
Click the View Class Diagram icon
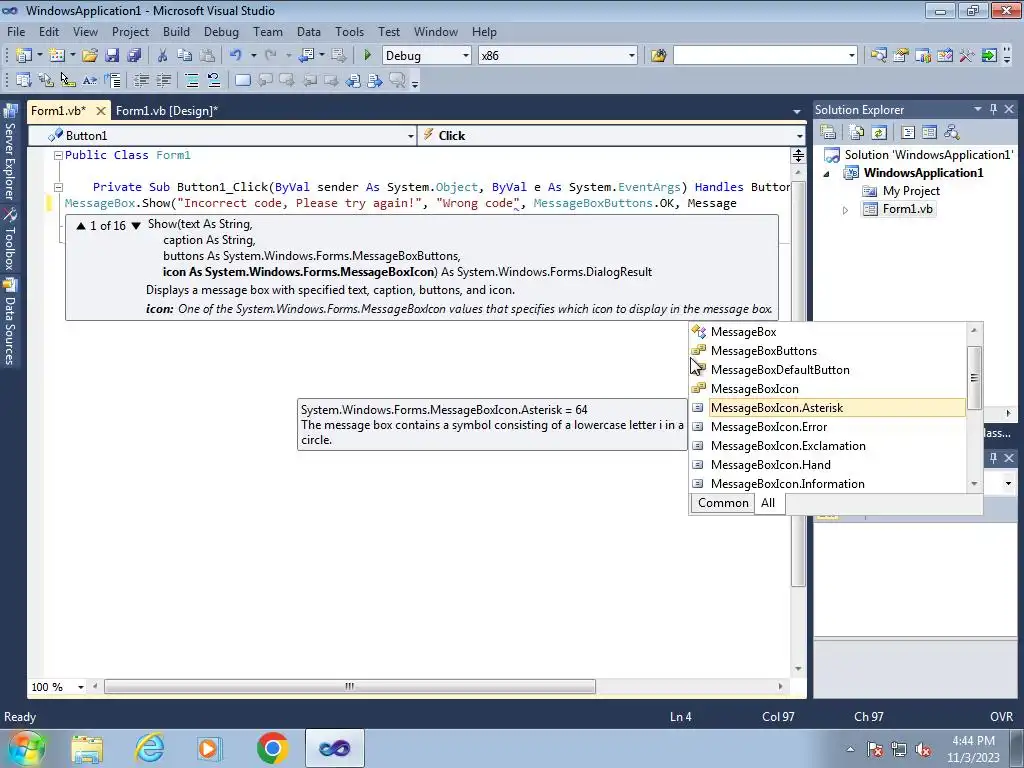point(952,133)
